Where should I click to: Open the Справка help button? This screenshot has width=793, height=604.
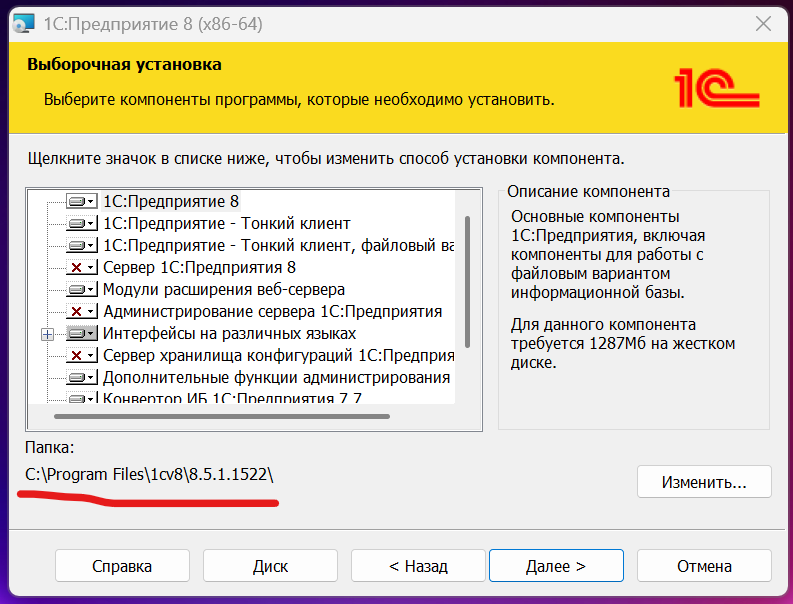click(x=122, y=566)
